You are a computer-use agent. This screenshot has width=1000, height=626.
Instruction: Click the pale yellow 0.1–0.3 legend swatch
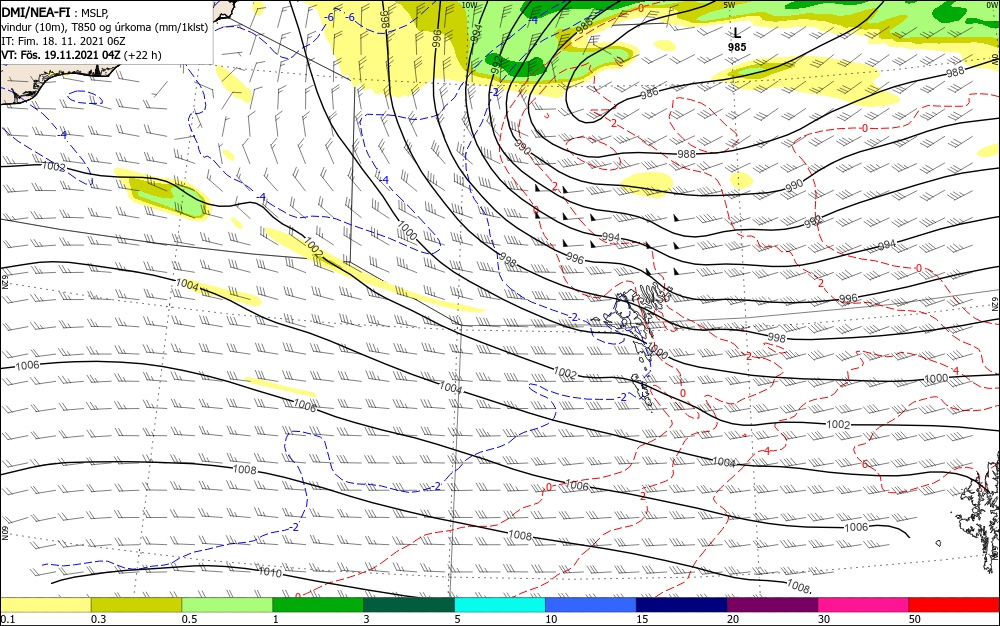(45, 605)
